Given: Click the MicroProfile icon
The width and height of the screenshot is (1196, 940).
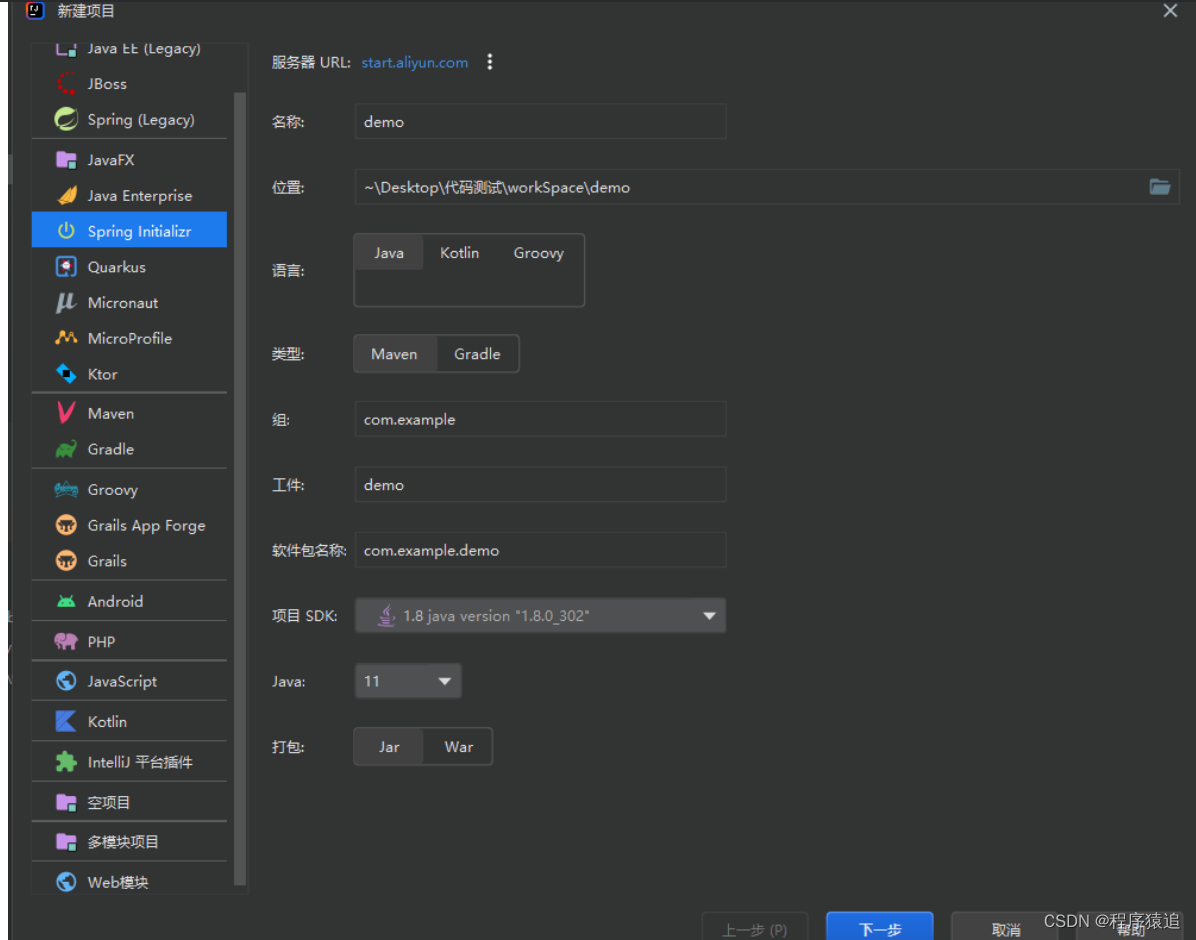Looking at the screenshot, I should (66, 338).
